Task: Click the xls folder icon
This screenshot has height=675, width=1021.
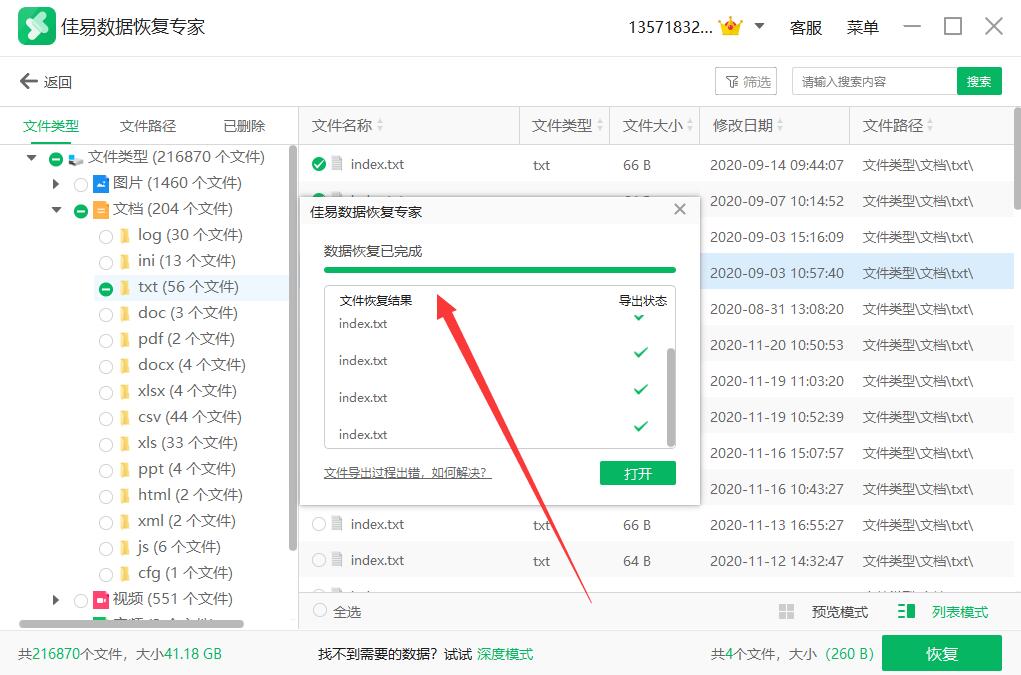Action: tap(124, 444)
